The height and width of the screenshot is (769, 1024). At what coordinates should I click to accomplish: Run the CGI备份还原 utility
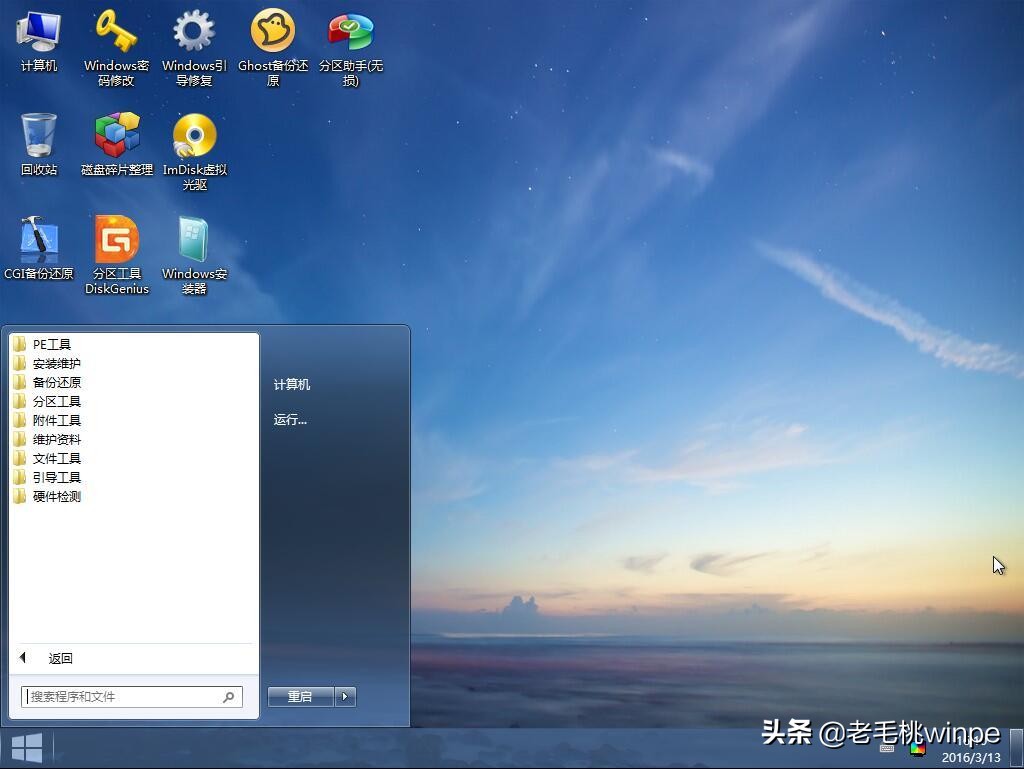click(x=39, y=240)
